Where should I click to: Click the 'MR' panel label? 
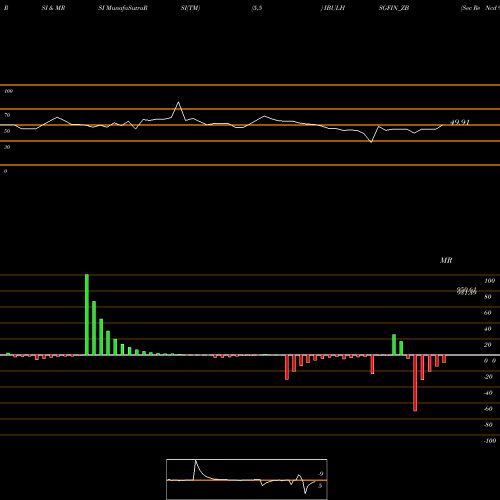[x=446, y=260]
